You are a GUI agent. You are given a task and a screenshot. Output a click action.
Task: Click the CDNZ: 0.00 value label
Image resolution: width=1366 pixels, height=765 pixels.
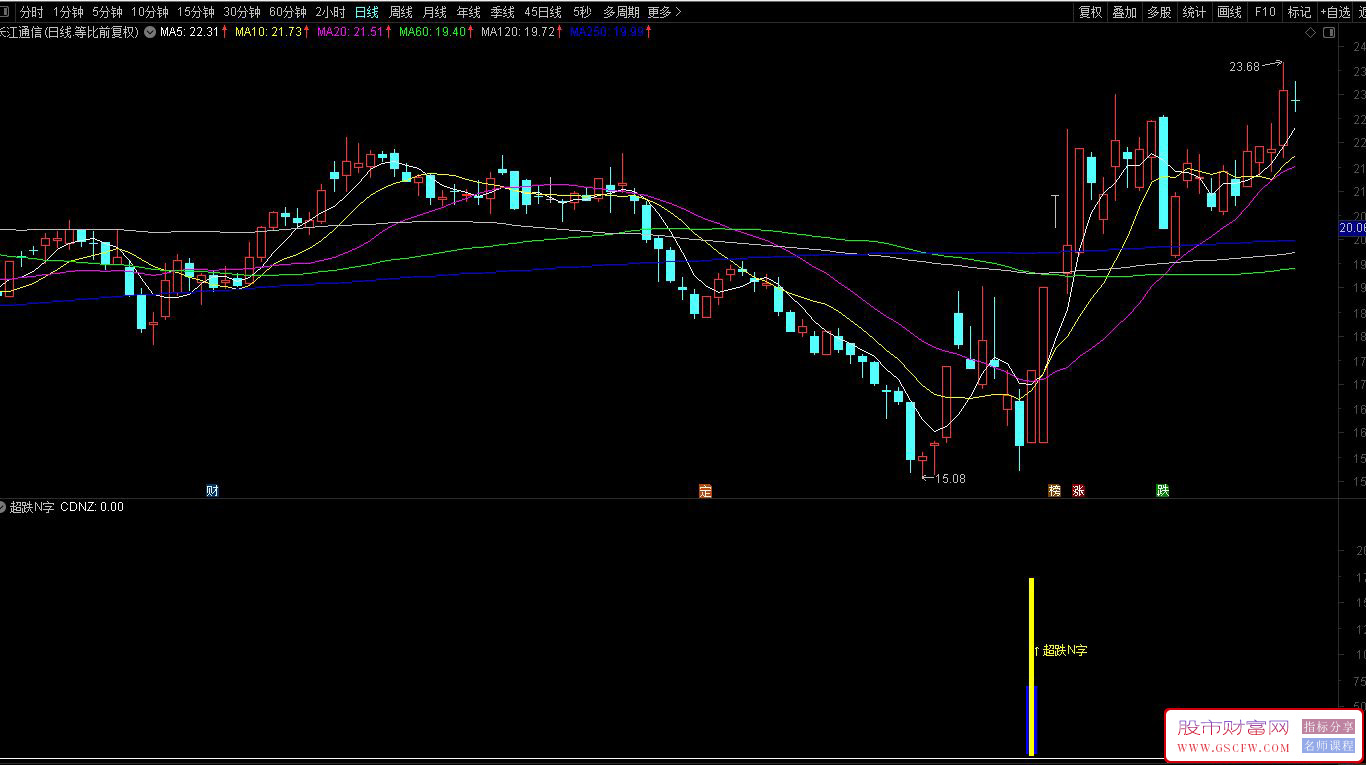pos(92,507)
